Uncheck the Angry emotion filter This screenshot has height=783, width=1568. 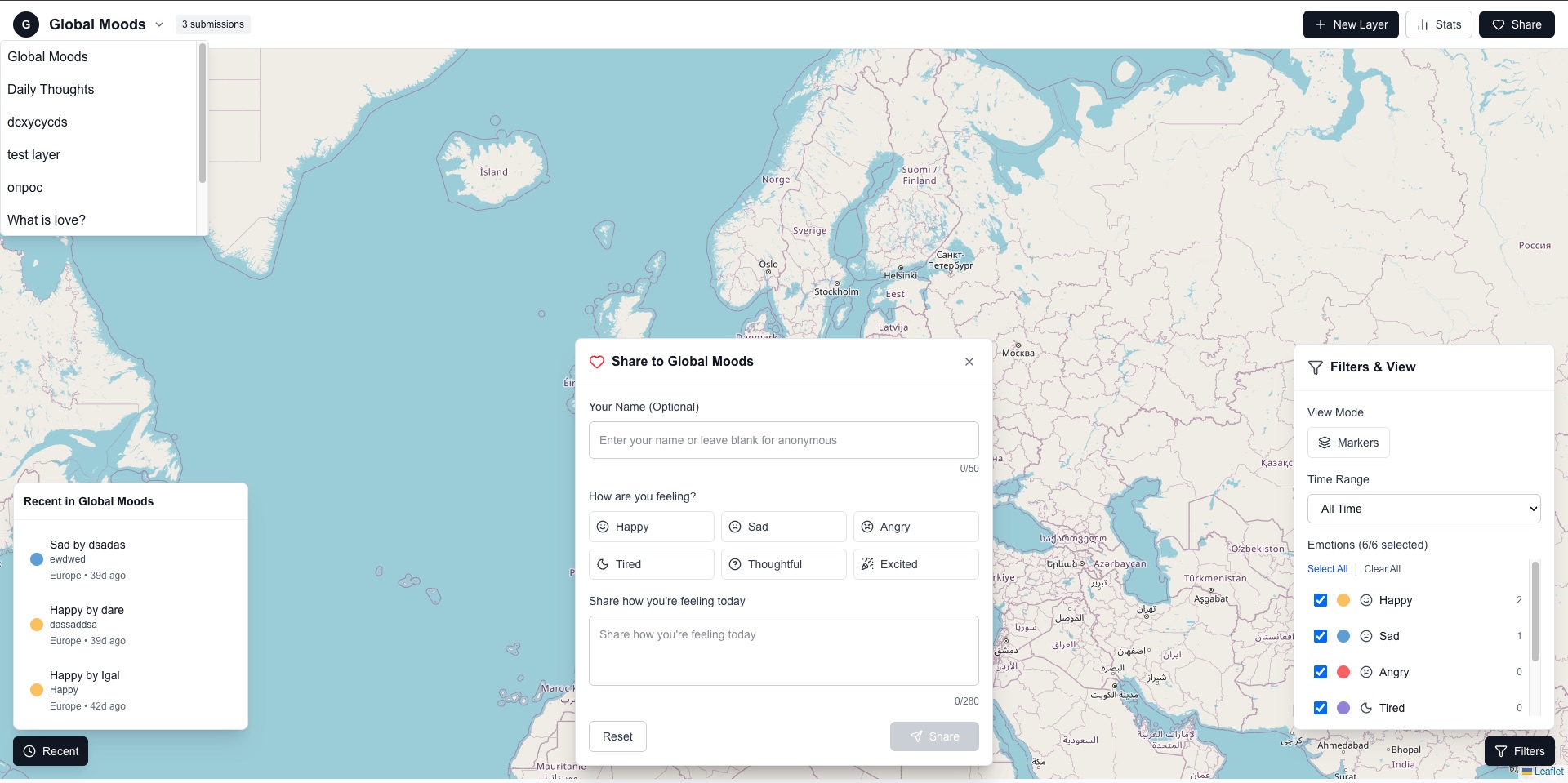tap(1321, 672)
